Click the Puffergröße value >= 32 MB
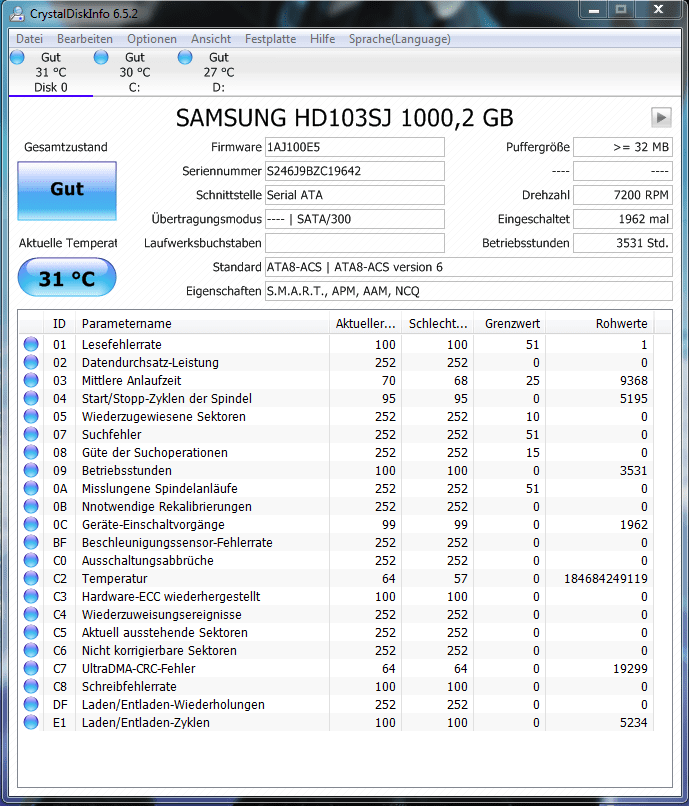689x806 pixels. click(623, 147)
